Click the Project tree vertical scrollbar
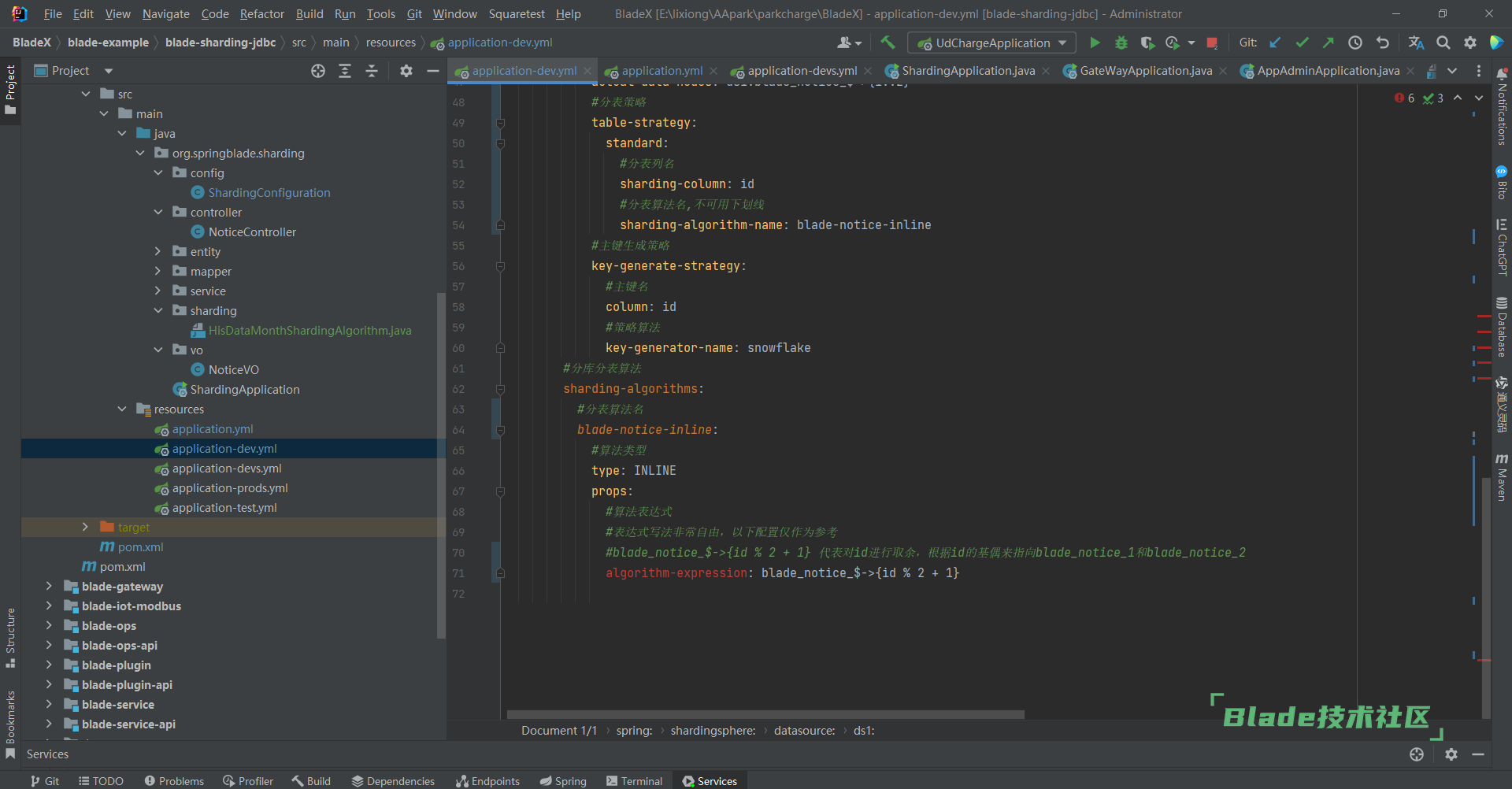Viewport: 1512px width, 789px height. 441,465
